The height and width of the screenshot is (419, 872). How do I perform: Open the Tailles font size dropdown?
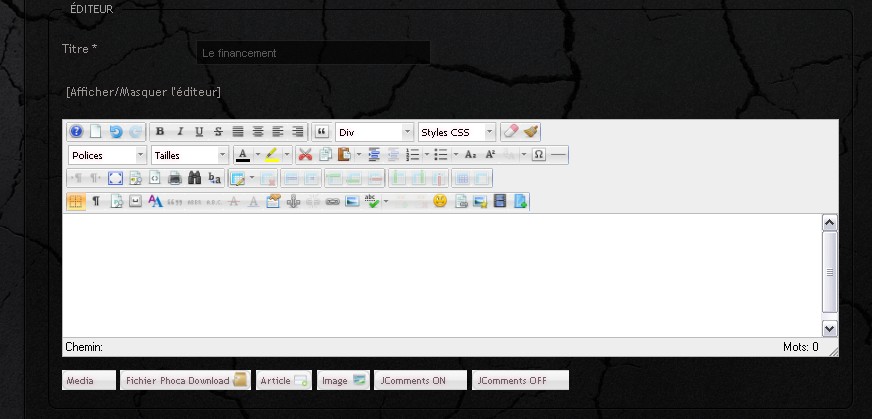click(190, 155)
